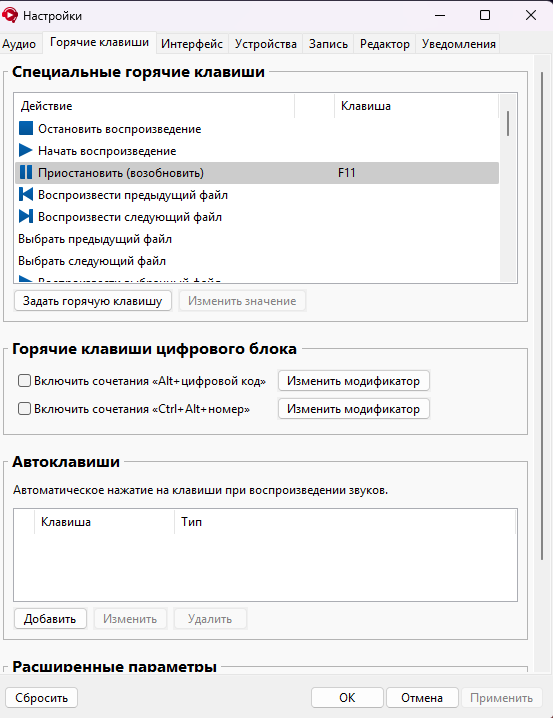This screenshot has width=553, height=718.
Task: Go to the Устройства tab
Action: pyautogui.click(x=266, y=44)
